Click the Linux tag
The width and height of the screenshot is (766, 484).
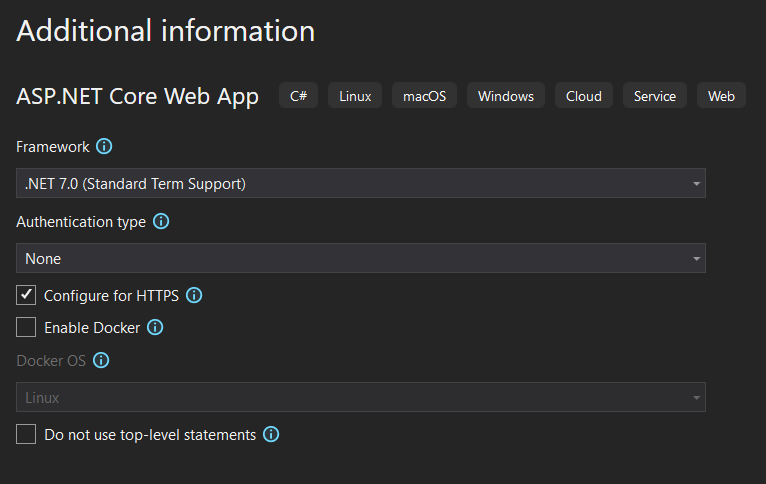point(355,96)
